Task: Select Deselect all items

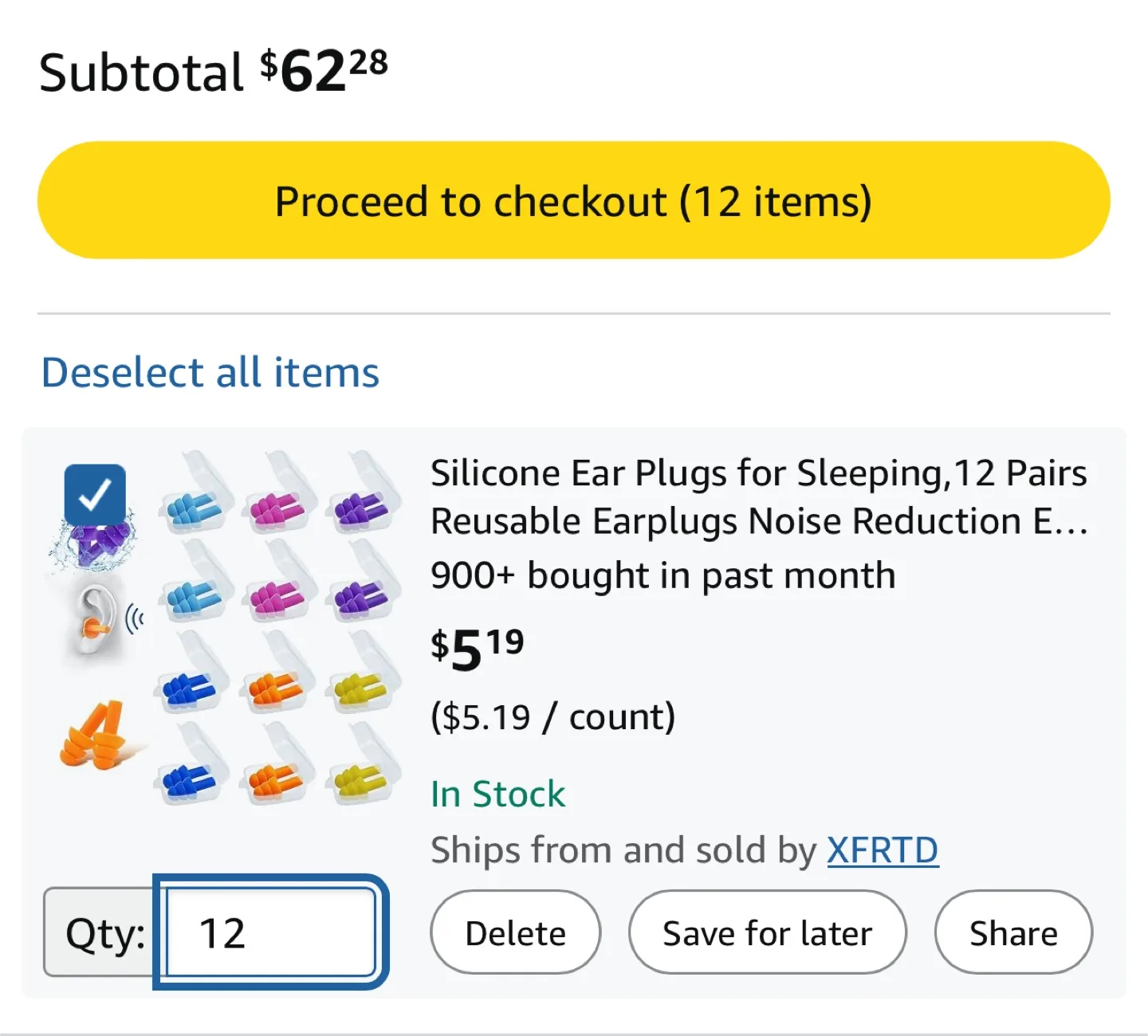Action: [210, 371]
